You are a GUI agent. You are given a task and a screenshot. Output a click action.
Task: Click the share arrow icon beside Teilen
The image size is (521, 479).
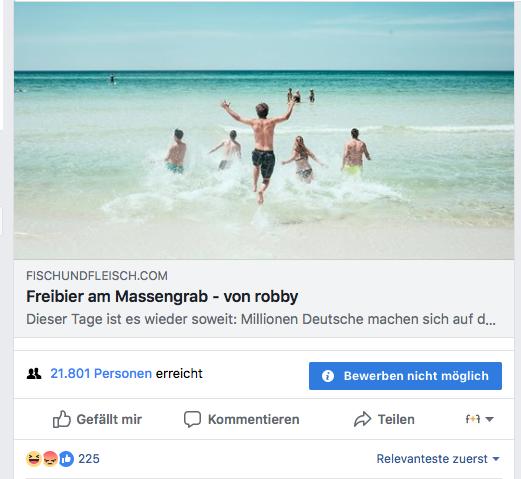(x=362, y=419)
